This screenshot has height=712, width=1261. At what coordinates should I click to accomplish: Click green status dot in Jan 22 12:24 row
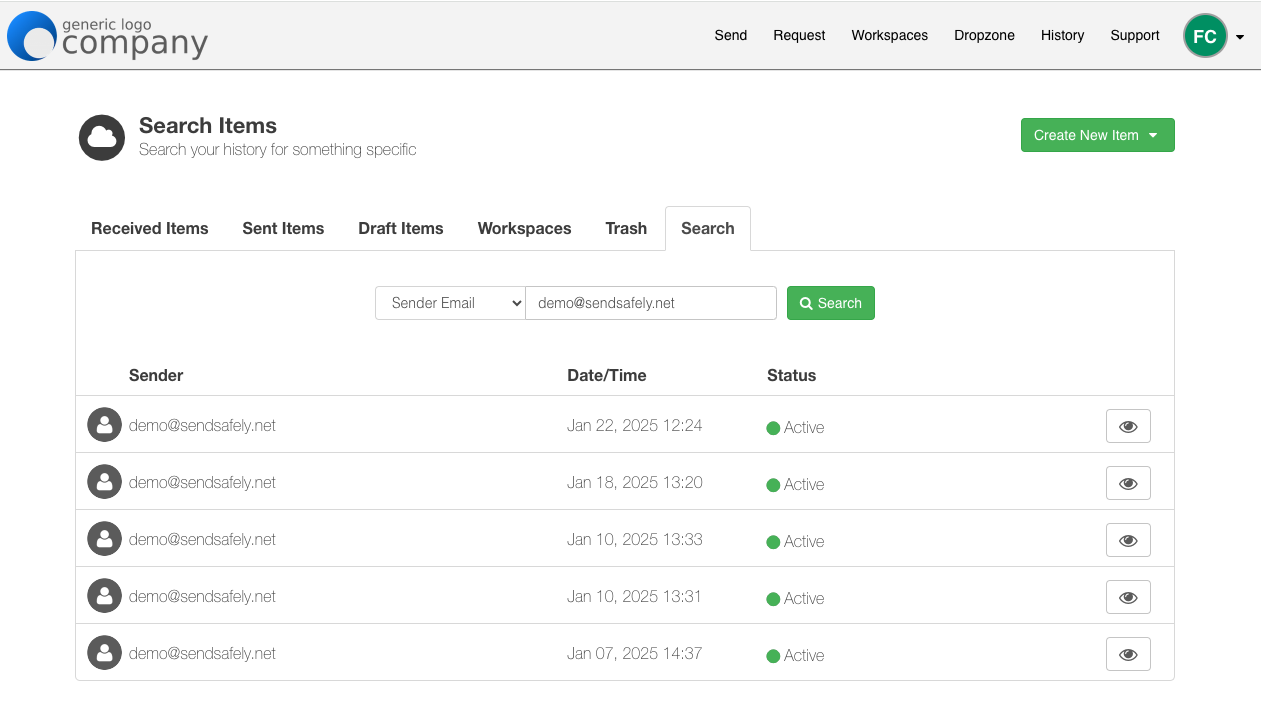click(x=773, y=428)
